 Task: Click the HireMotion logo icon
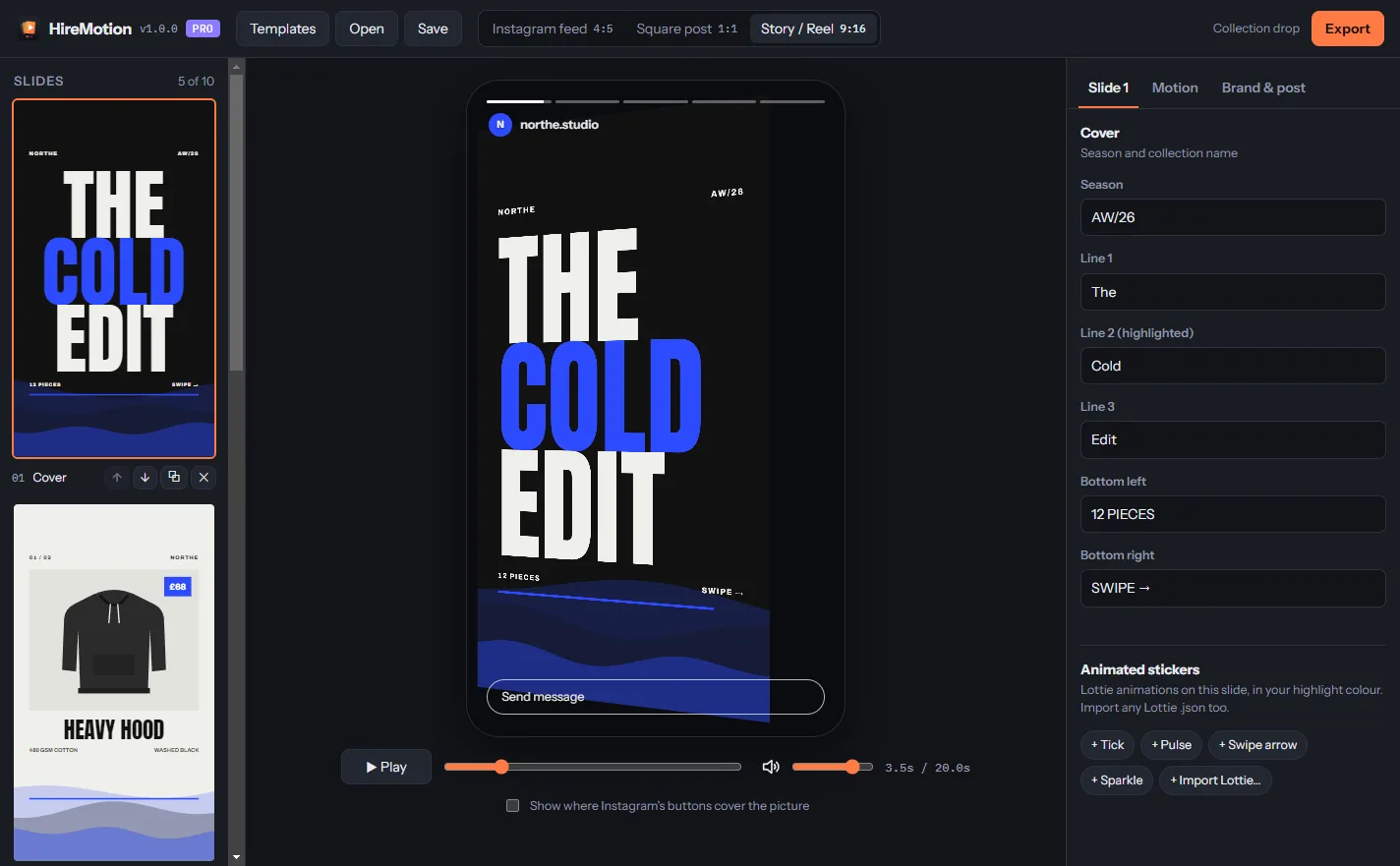[29, 29]
